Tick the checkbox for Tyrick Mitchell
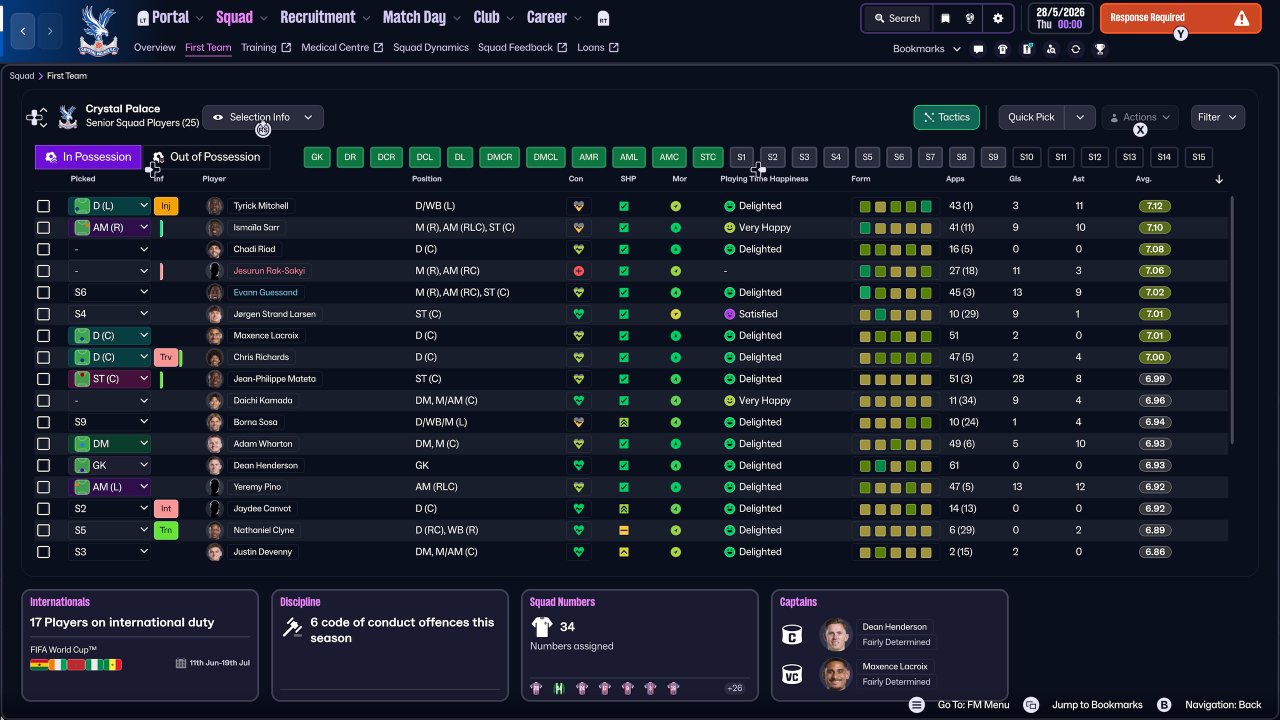The image size is (1280, 720). (43, 206)
